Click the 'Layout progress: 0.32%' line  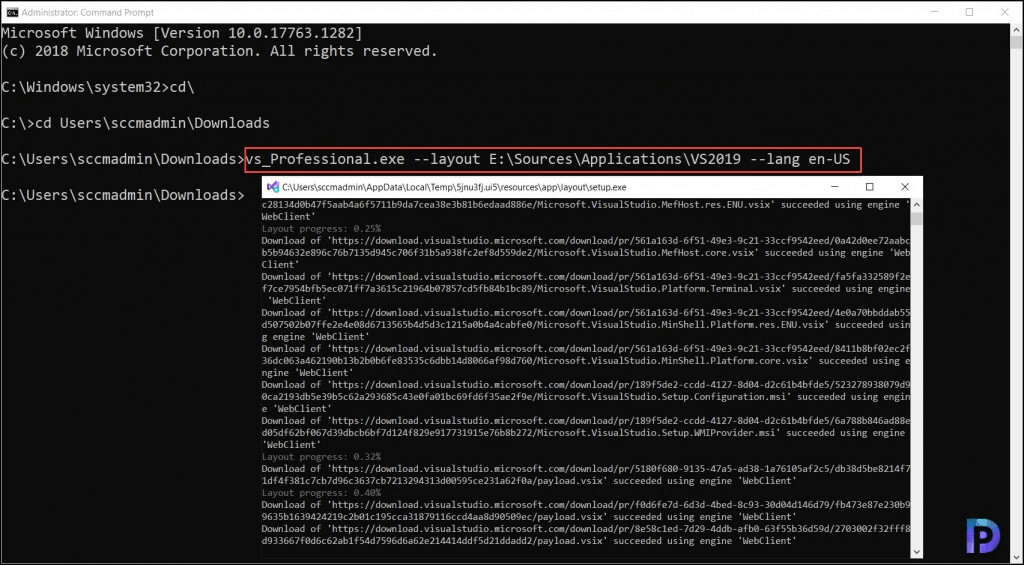pyautogui.click(x=321, y=457)
